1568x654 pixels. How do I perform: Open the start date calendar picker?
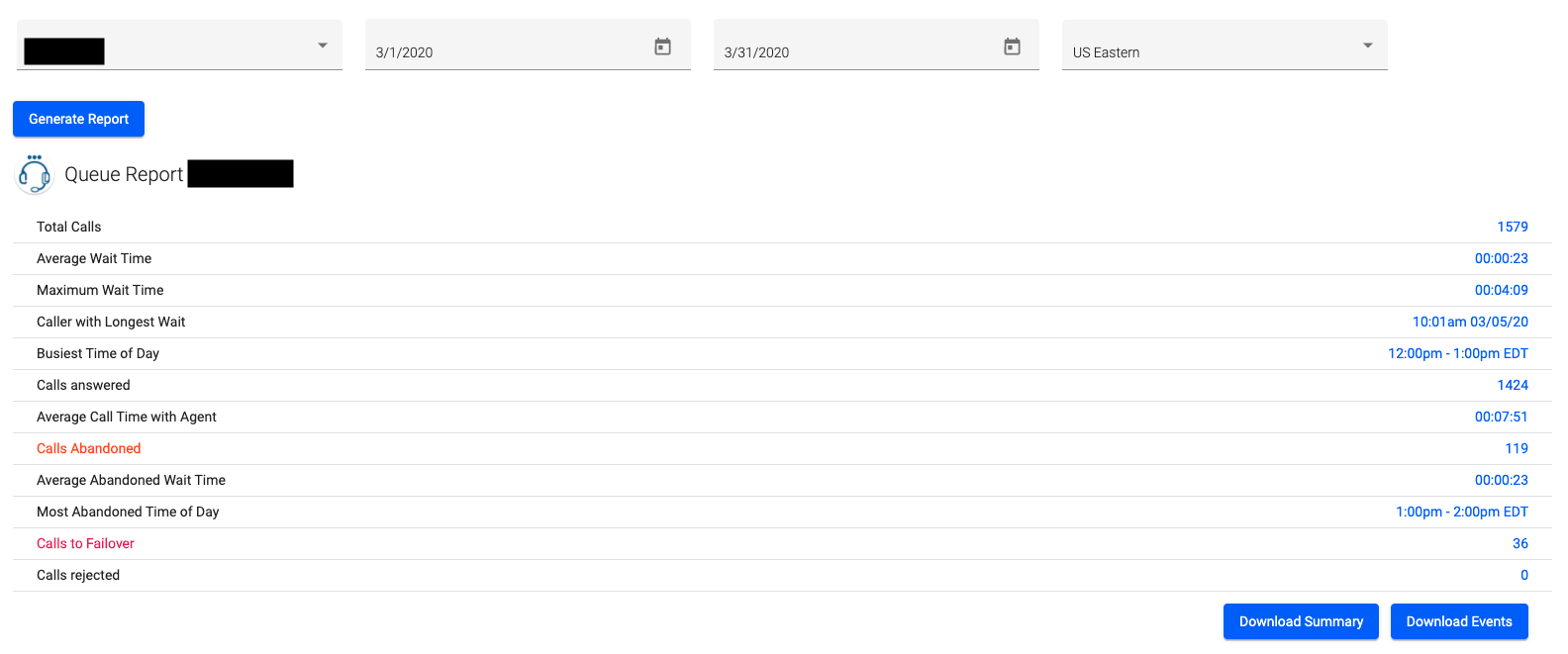tap(662, 46)
